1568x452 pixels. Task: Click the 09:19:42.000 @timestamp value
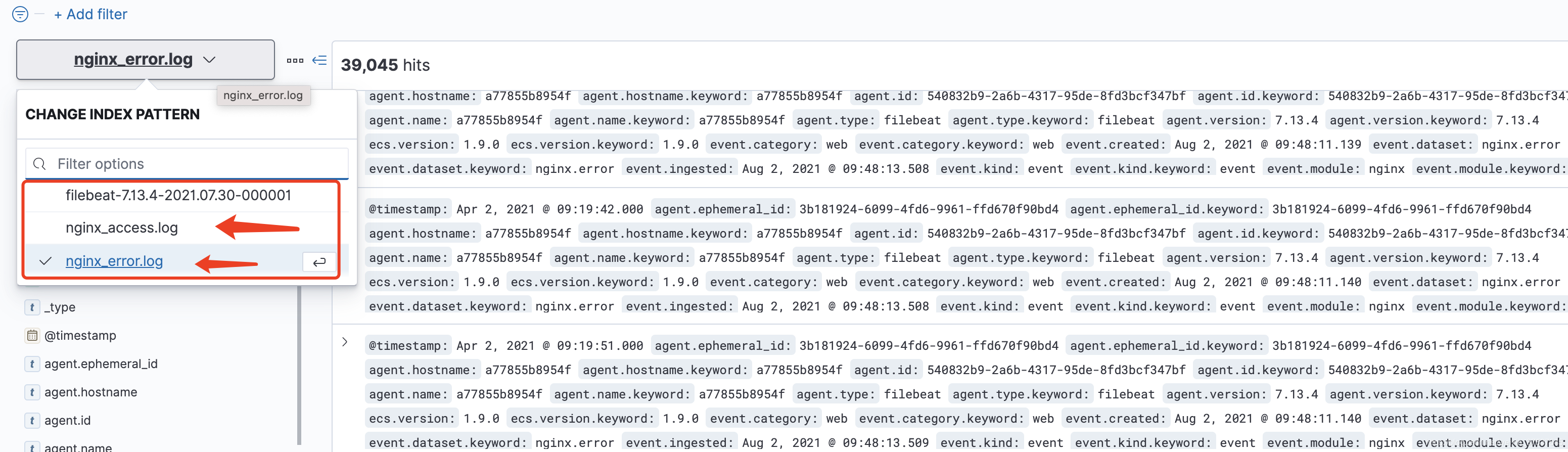coord(549,209)
